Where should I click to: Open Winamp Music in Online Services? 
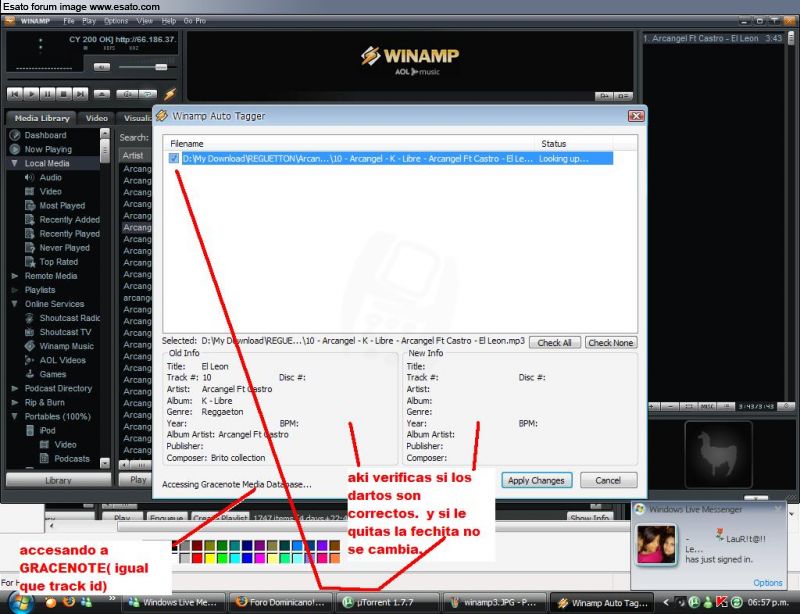[66, 346]
